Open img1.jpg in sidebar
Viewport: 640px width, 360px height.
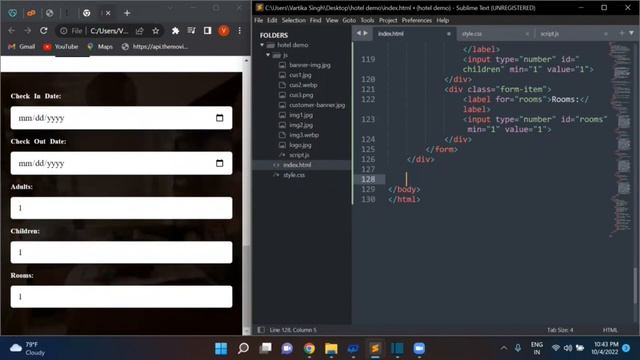pos(301,115)
